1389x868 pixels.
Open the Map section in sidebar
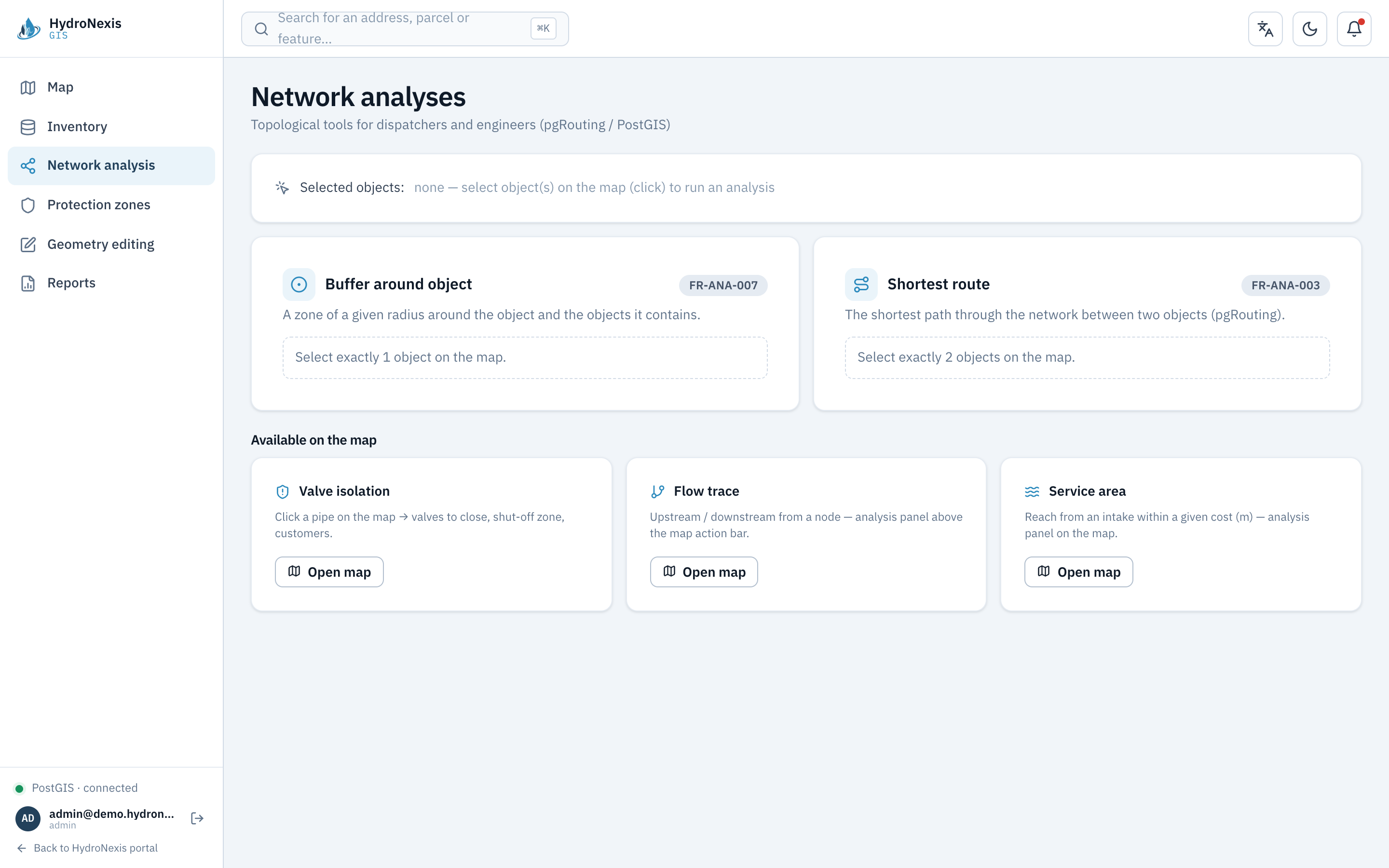click(x=111, y=87)
